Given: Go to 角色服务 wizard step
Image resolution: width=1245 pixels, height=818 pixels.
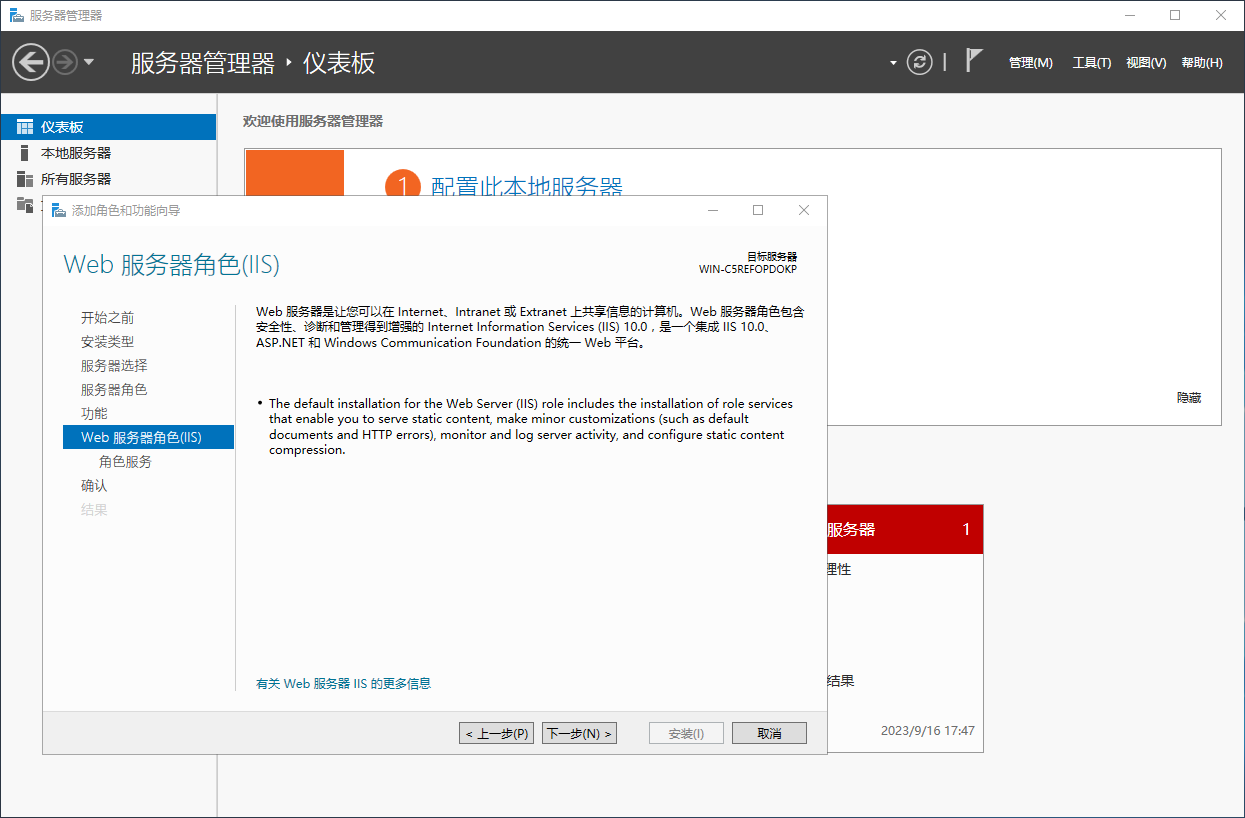Looking at the screenshot, I should coord(125,462).
